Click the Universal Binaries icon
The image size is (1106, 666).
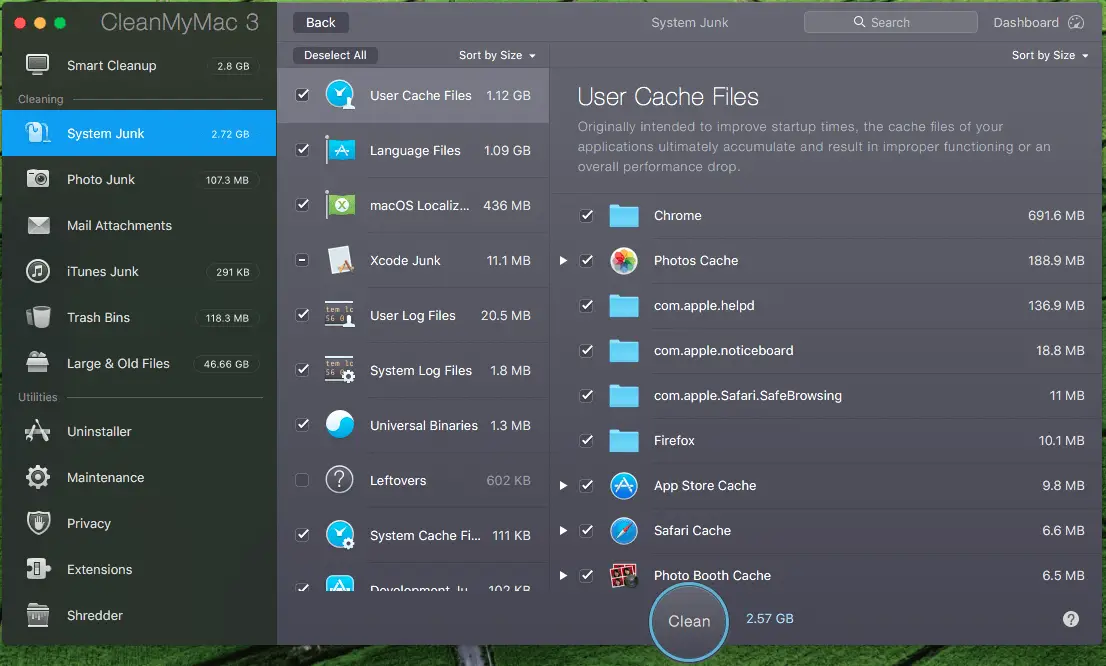(340, 425)
